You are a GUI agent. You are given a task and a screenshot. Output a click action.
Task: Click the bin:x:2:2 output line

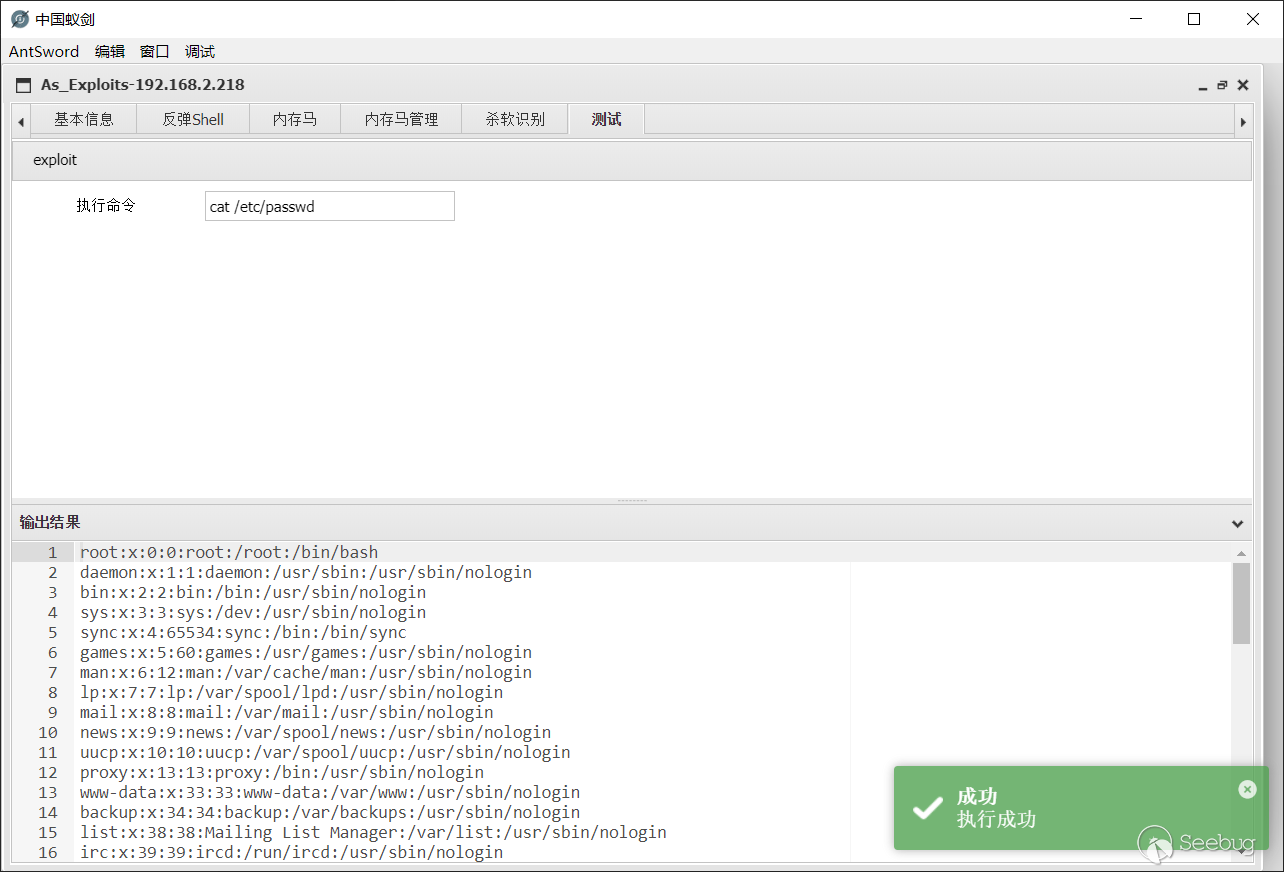253,592
